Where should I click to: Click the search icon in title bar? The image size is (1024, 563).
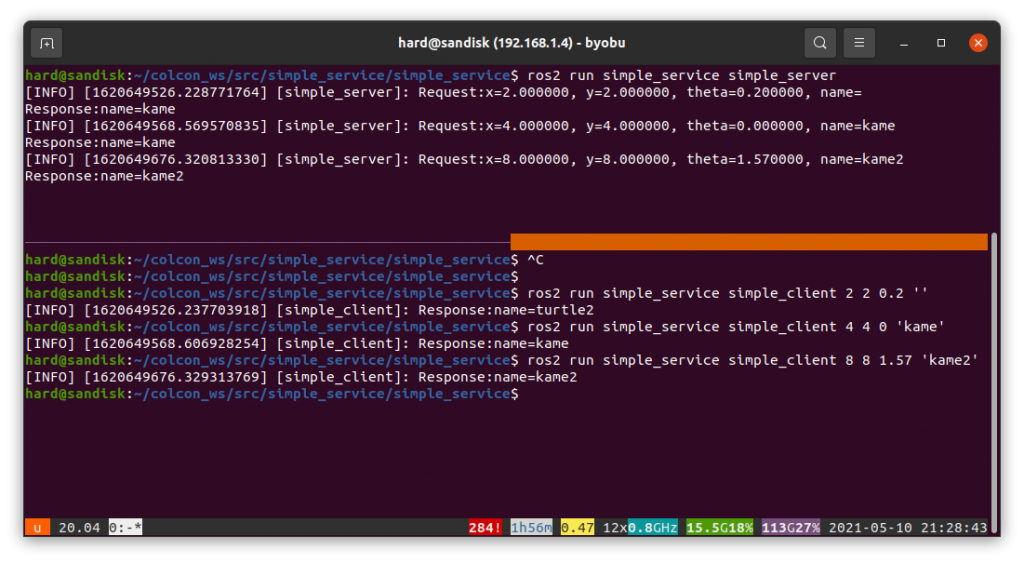tap(820, 43)
